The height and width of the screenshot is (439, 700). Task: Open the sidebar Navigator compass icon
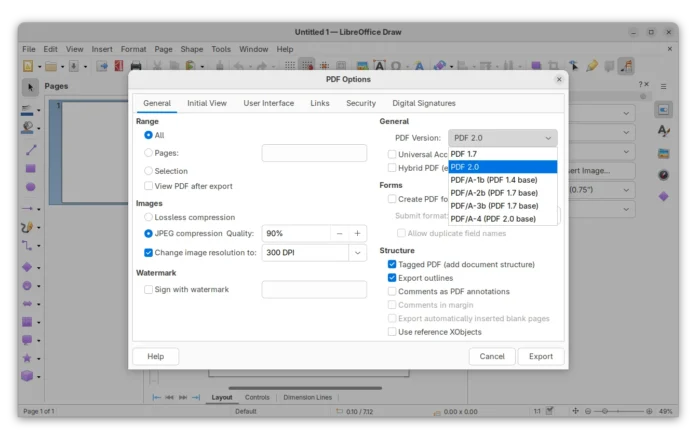coord(663,175)
